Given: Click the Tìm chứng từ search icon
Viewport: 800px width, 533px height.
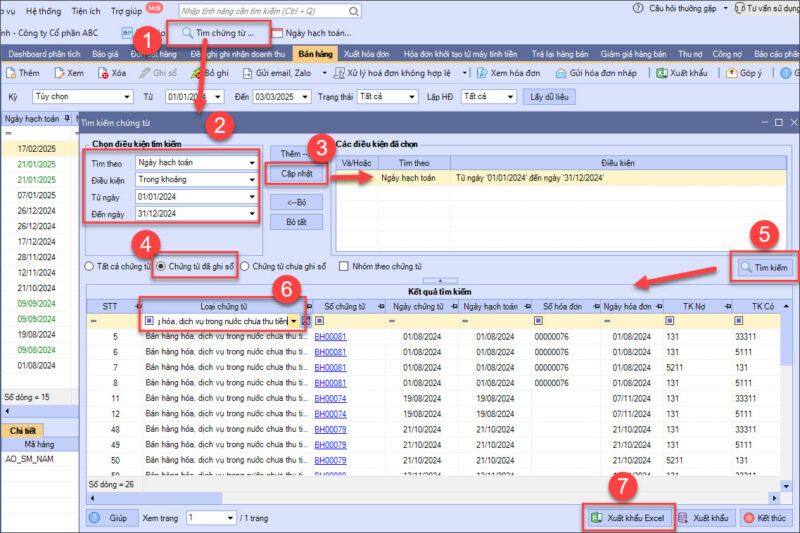Looking at the screenshot, I should coord(186,33).
